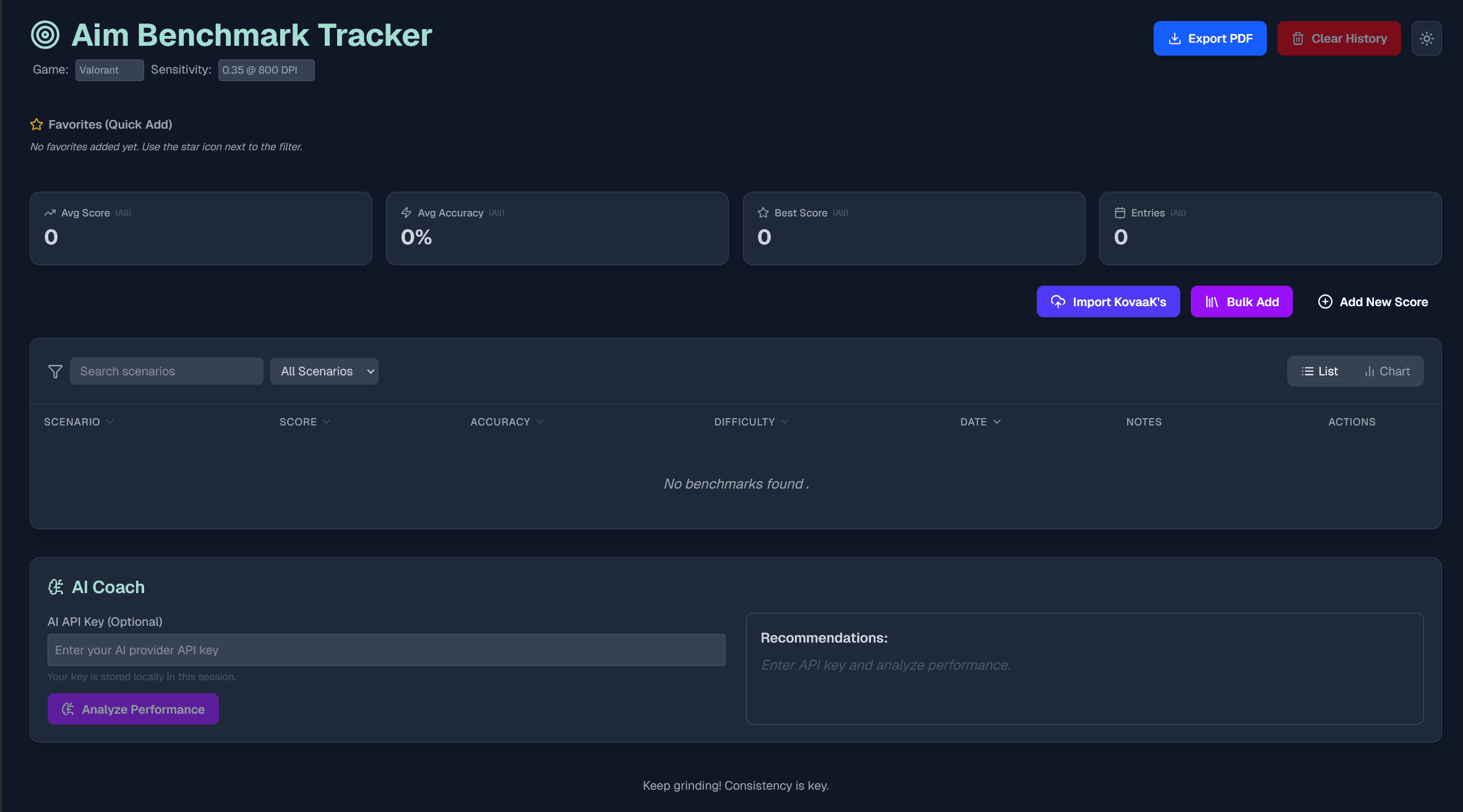The image size is (1463, 812).
Task: Click the Search scenarios input field
Action: point(166,371)
